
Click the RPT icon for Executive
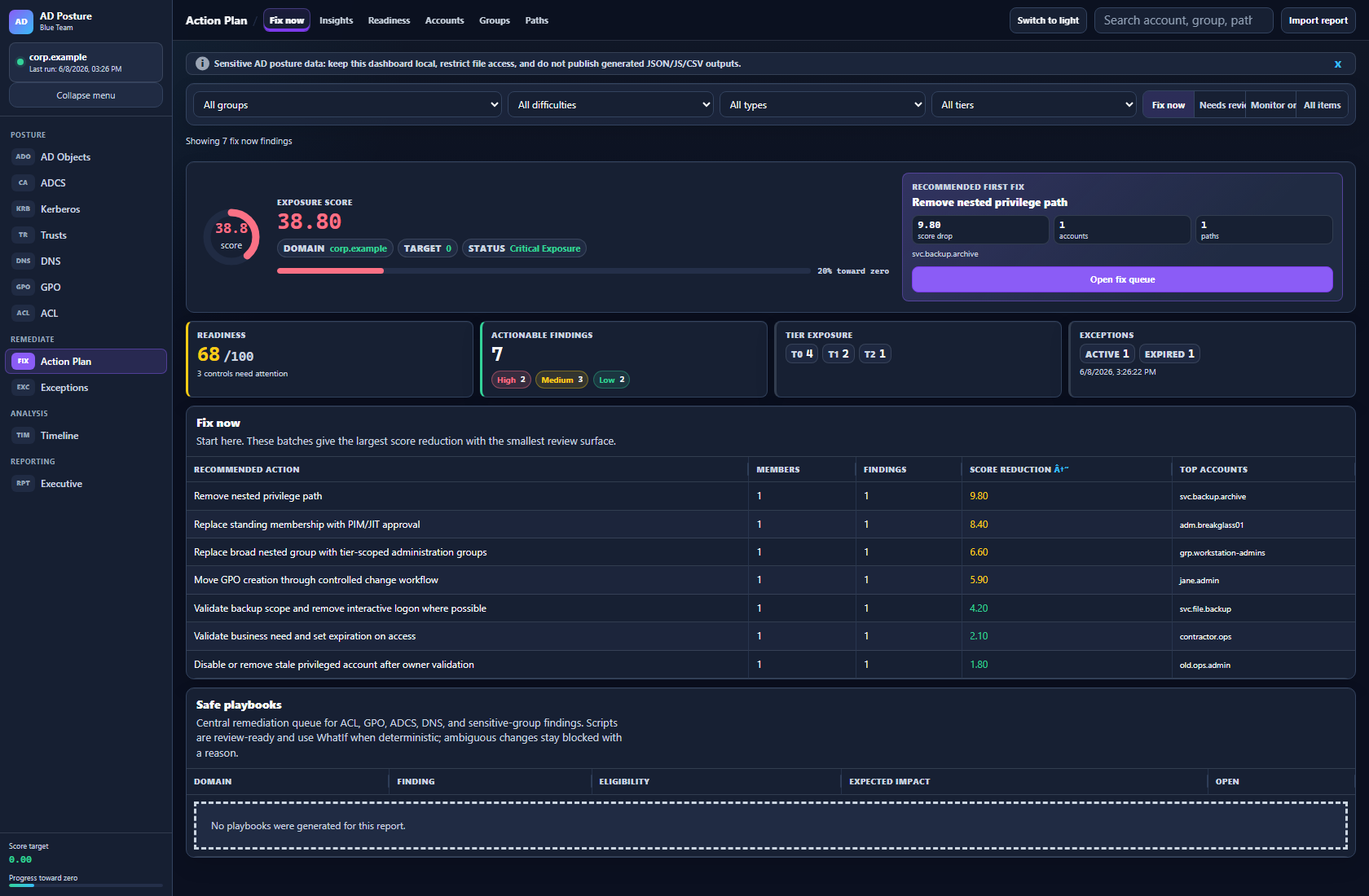pos(23,484)
